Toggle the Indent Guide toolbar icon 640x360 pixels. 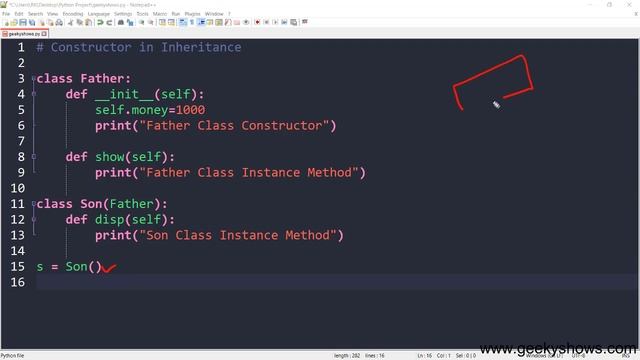coord(201,22)
